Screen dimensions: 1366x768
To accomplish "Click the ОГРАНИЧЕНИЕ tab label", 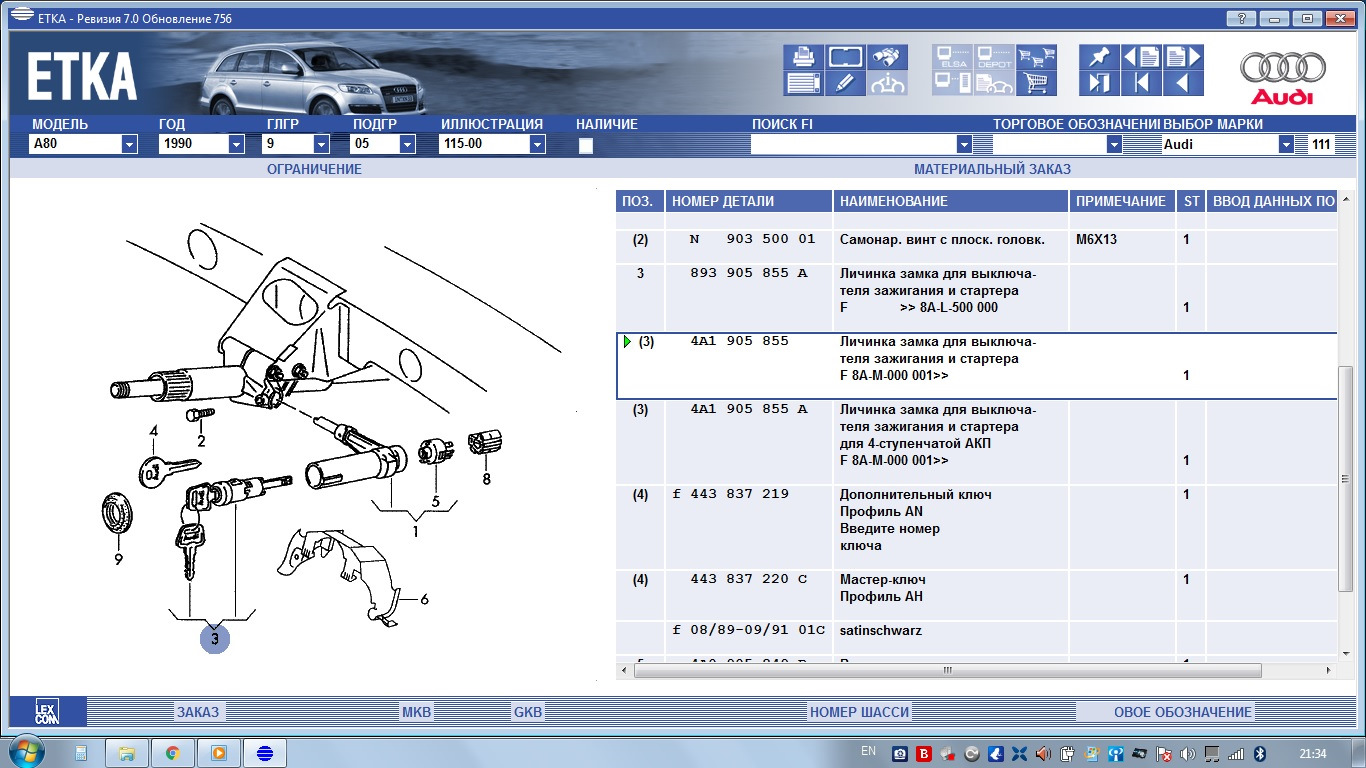I will 314,169.
